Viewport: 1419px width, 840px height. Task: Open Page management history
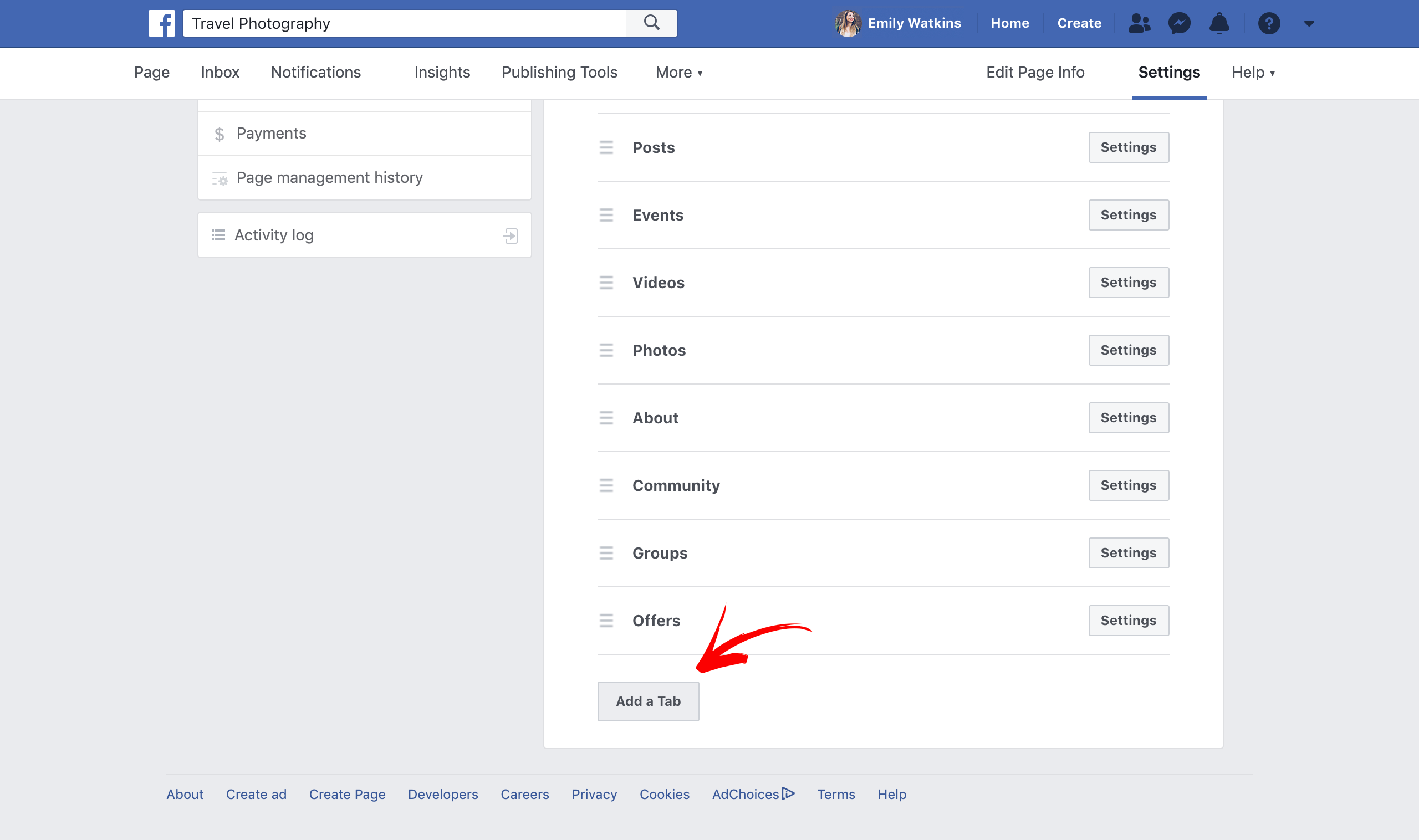(x=329, y=178)
